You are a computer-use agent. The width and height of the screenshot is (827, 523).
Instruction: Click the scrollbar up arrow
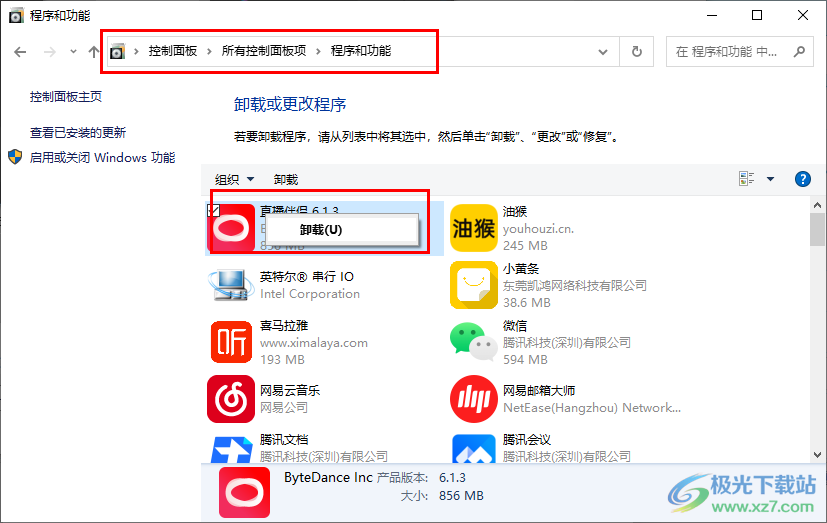pyautogui.click(x=818, y=205)
